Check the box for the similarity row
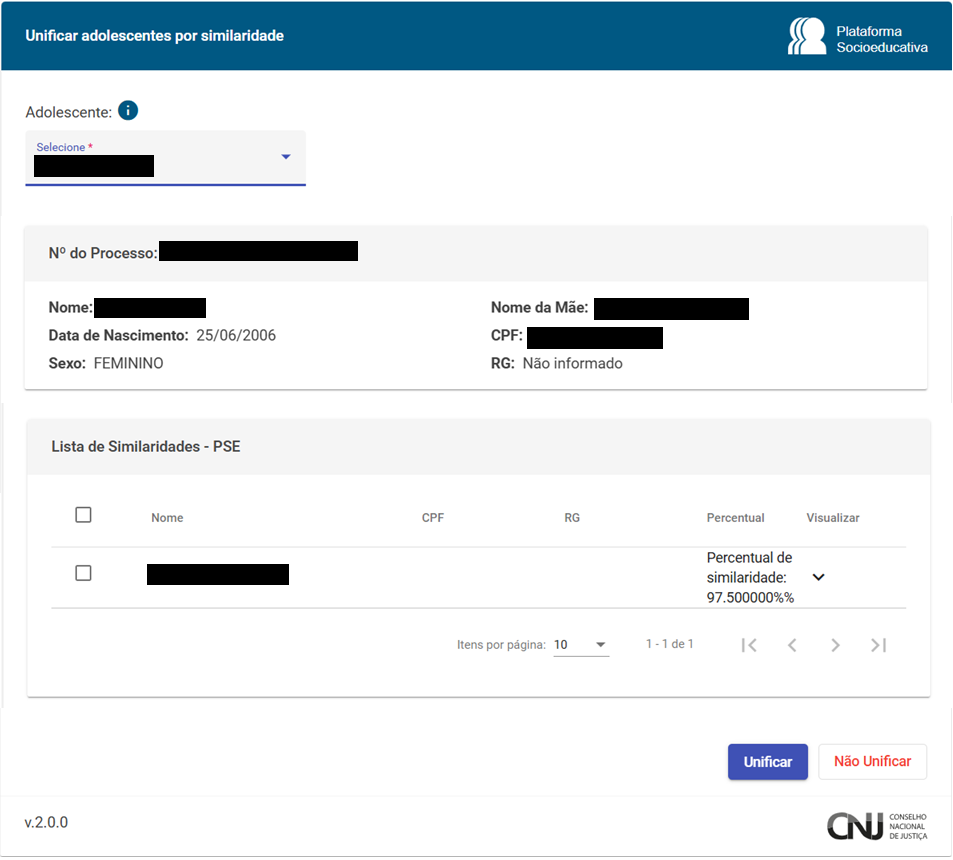This screenshot has height=860, width=953. point(84,573)
